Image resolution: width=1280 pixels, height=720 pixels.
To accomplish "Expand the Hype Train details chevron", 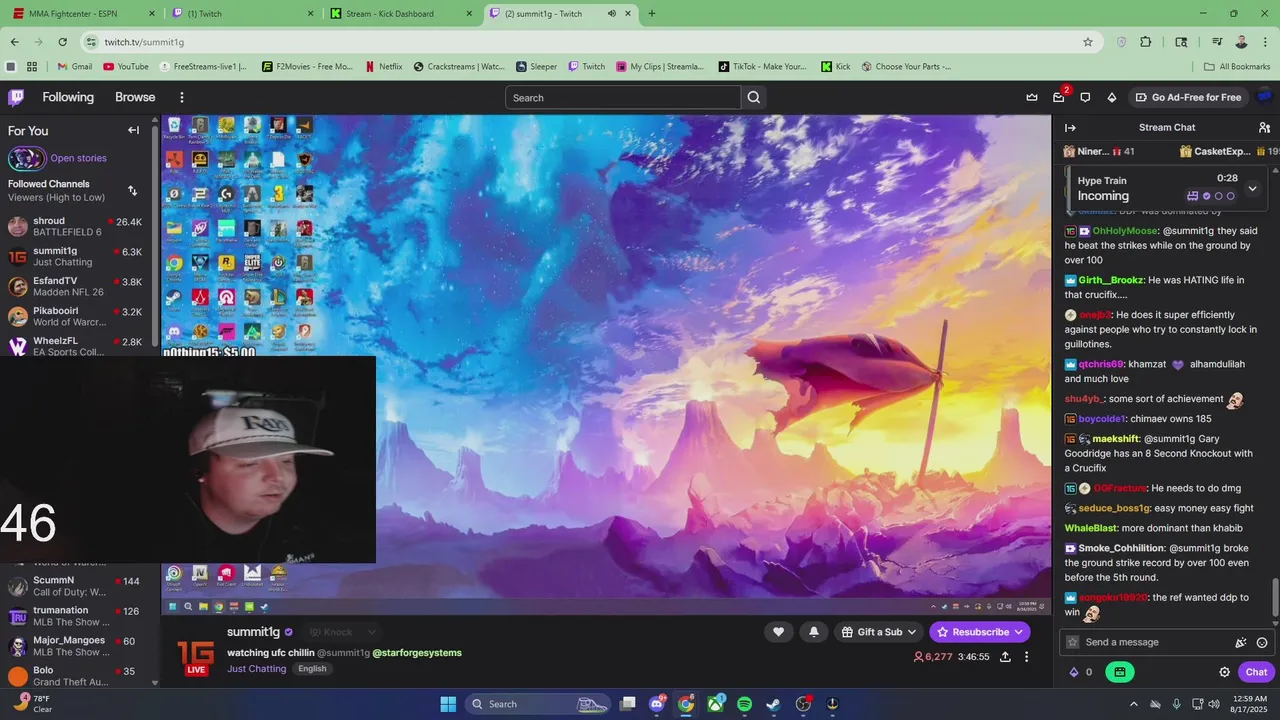I will [x=1252, y=188].
